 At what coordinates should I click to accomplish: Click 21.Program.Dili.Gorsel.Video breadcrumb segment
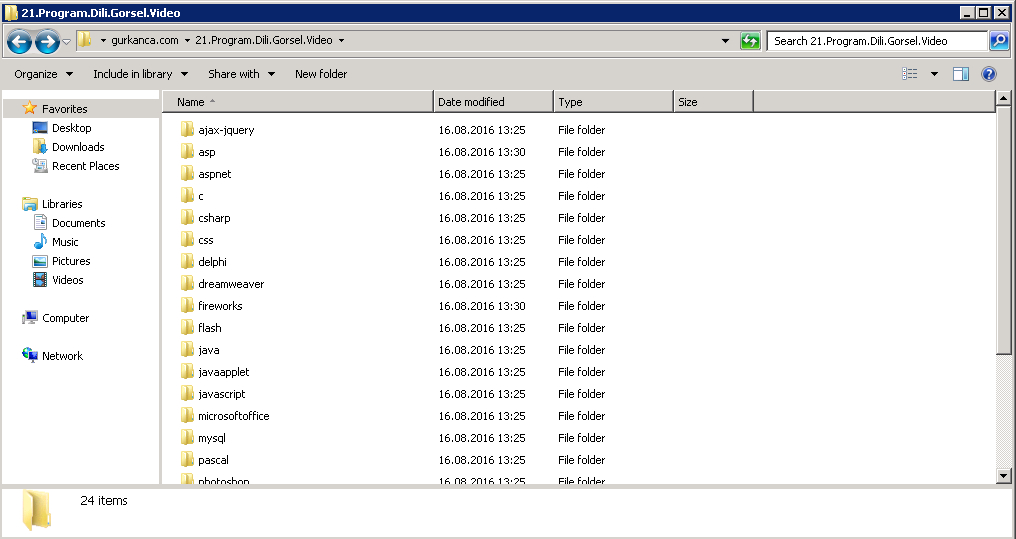click(264, 40)
